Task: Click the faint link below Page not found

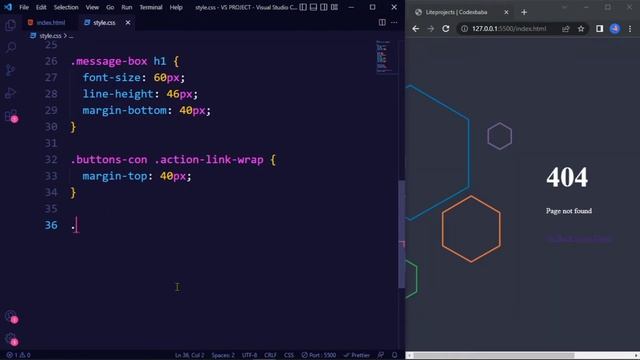Action: 579,239
